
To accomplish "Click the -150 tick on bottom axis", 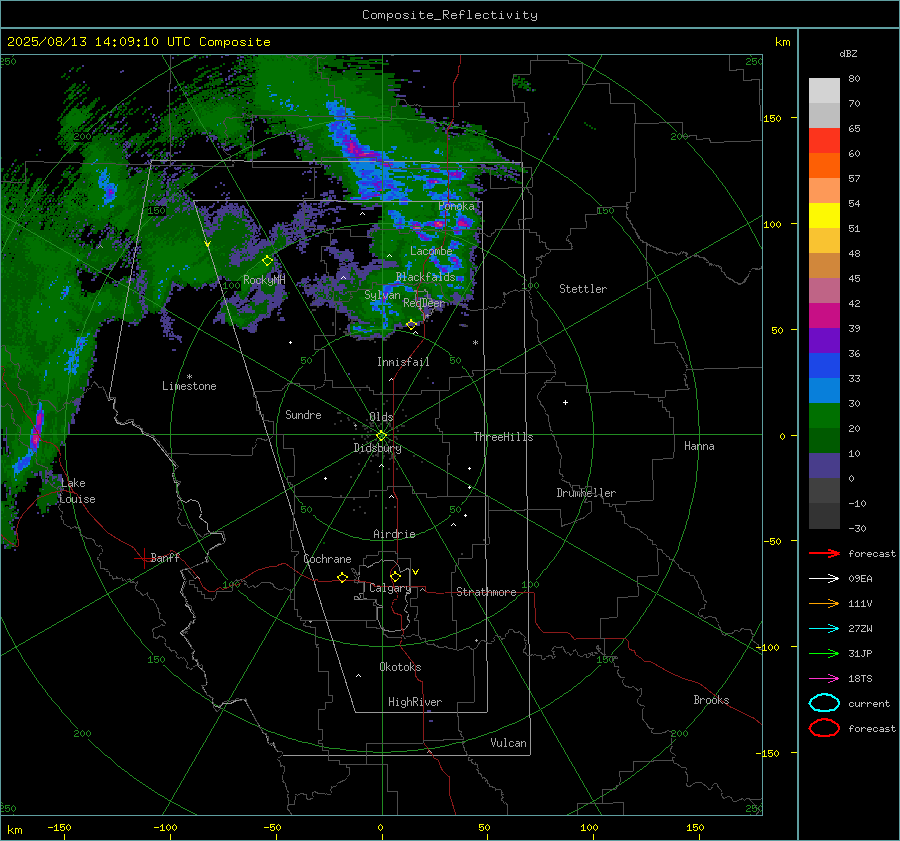I will click(x=59, y=827).
